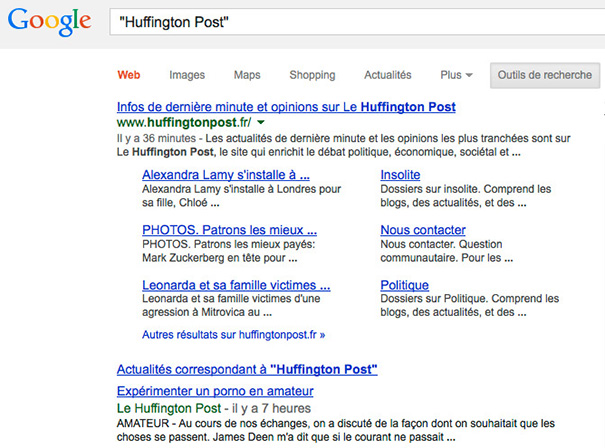The image size is (605, 448).
Task: Open Actualités correspondant à "Huffington Post"
Action: pyautogui.click(x=247, y=370)
